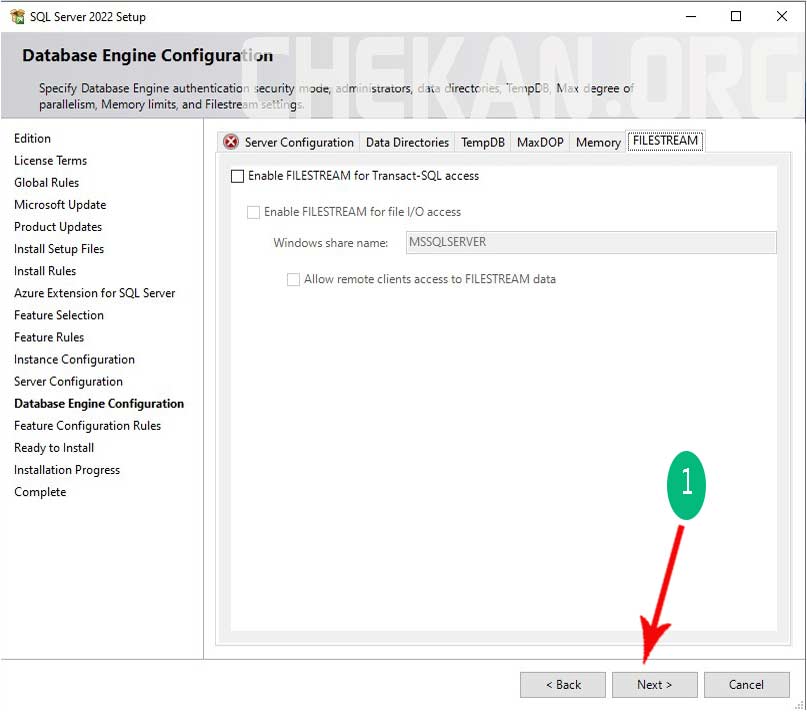The width and height of the screenshot is (807, 713).
Task: Click the SQL Server Setup title bar icon
Action: (17, 16)
